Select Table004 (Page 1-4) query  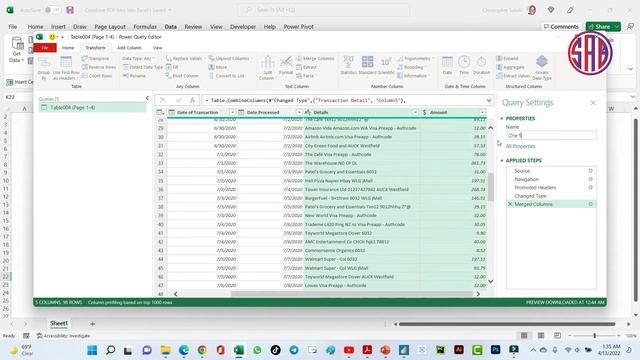point(93,107)
